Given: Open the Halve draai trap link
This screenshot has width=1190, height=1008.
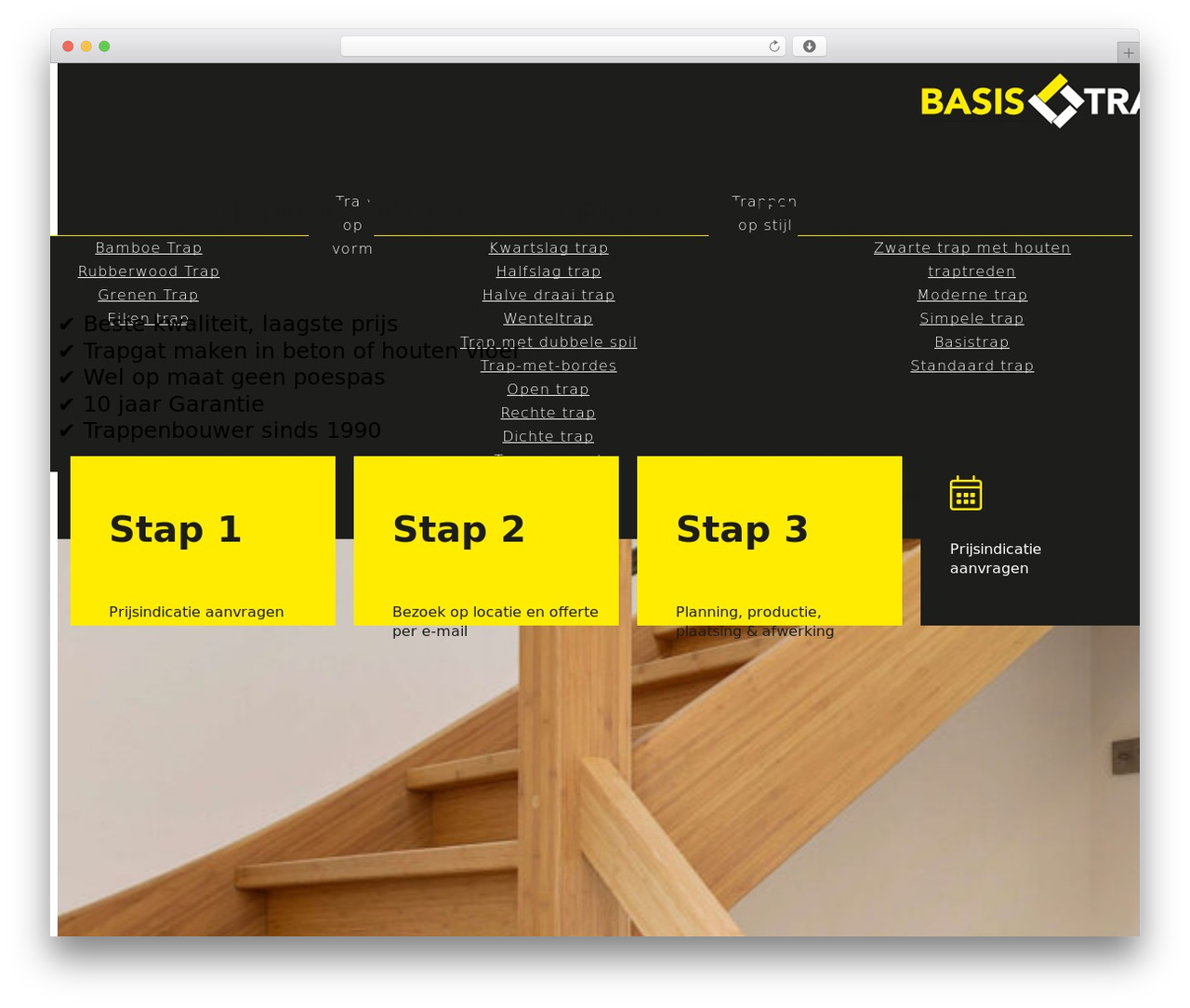Looking at the screenshot, I should coord(549,295).
